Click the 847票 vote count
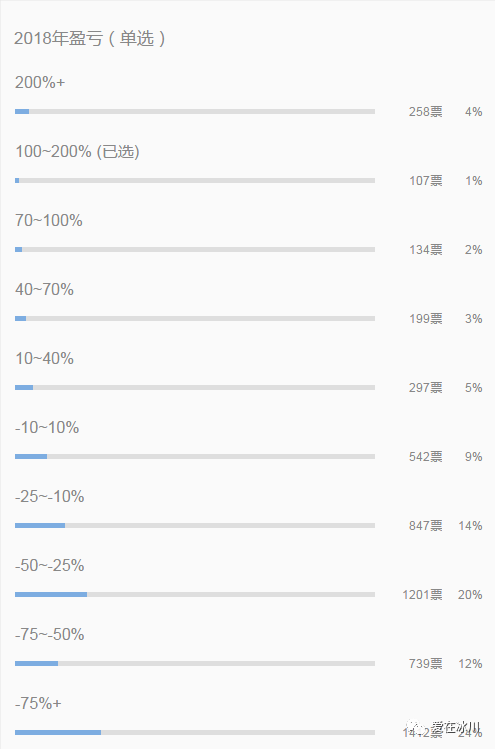 tap(425, 526)
